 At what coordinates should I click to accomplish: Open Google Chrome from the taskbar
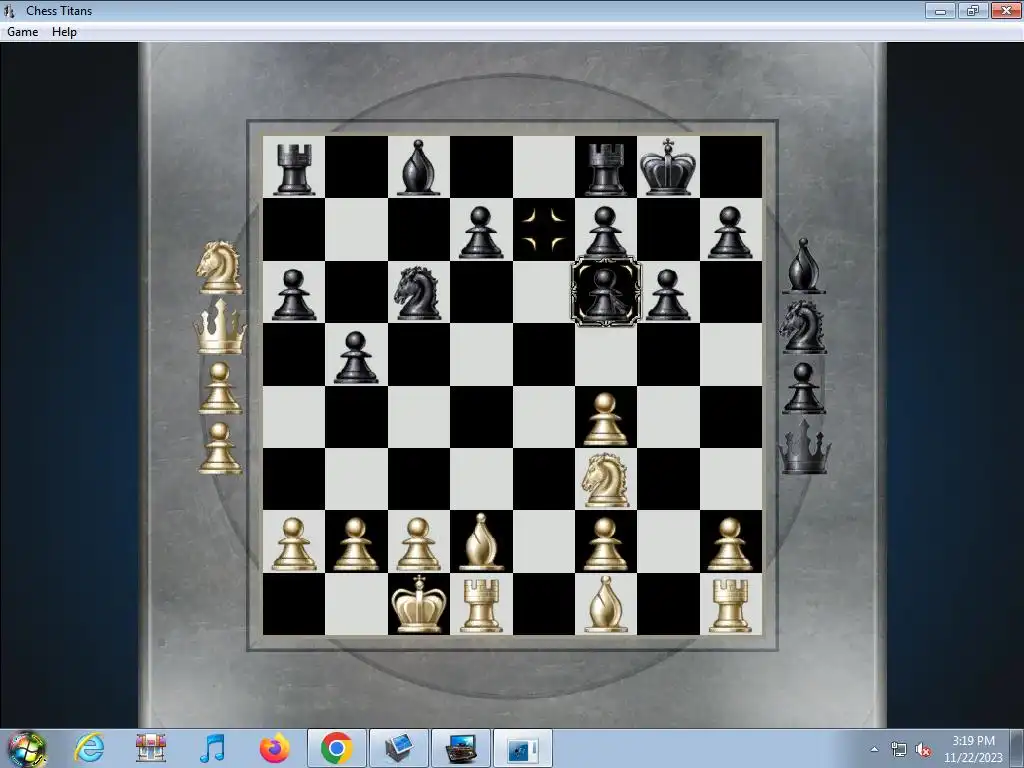point(336,748)
